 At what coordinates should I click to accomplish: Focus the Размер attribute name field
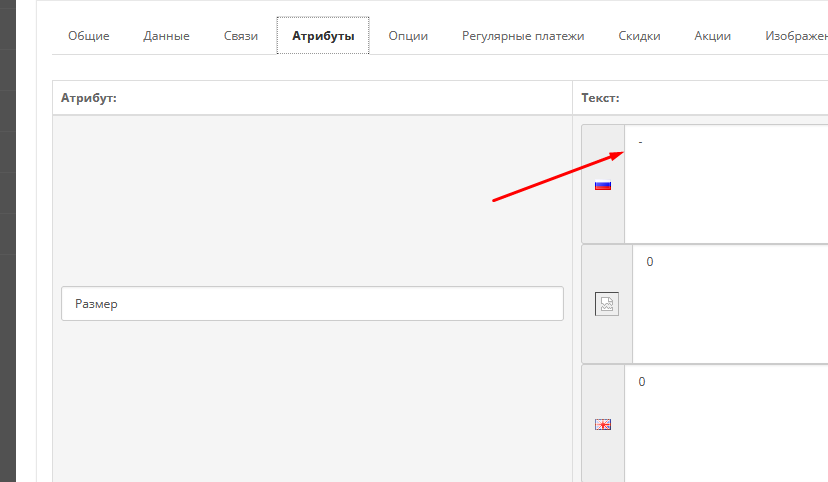312,304
